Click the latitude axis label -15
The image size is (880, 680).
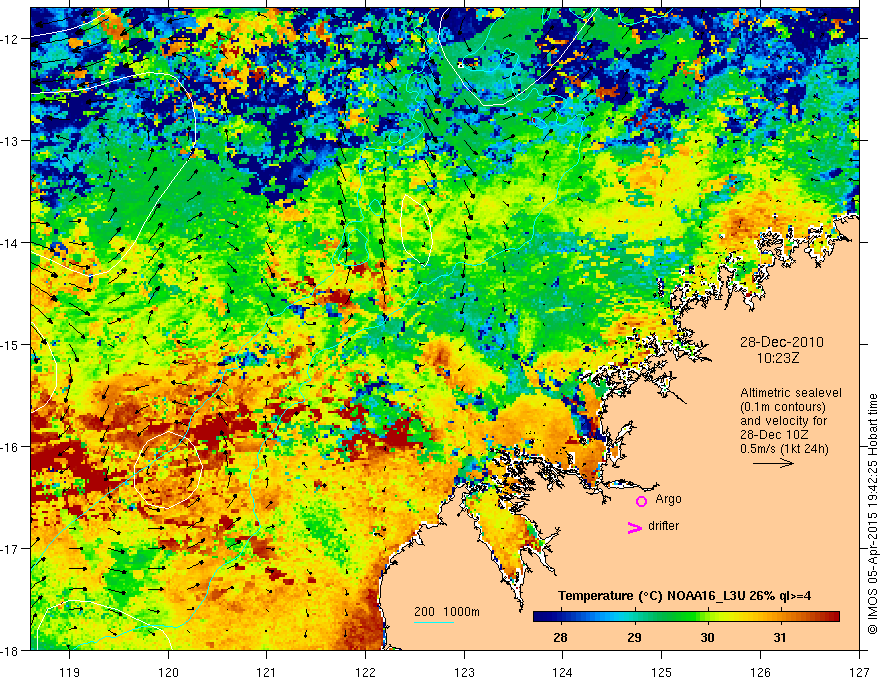pyautogui.click(x=10, y=344)
